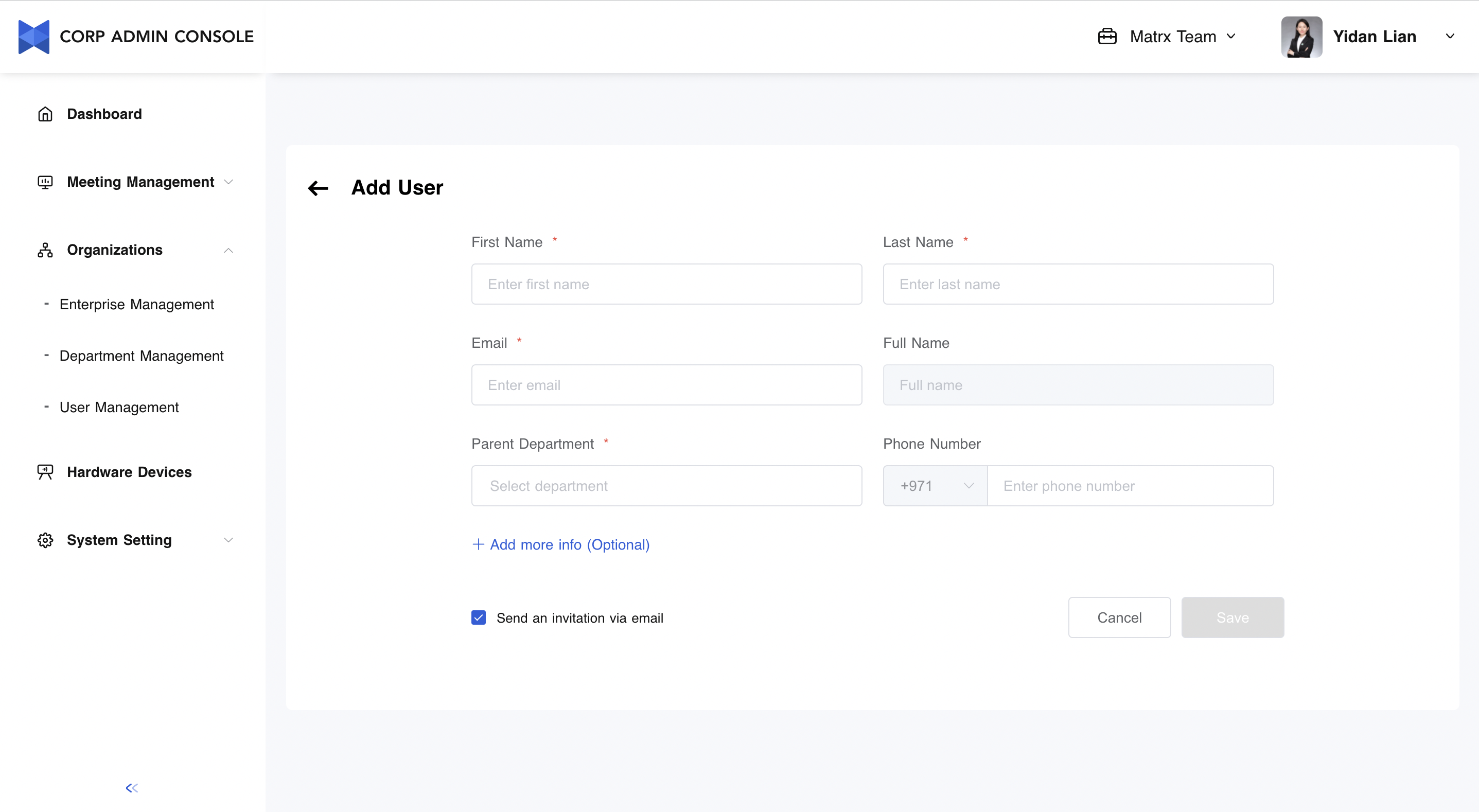
Task: Go to Department Management page
Action: 141,356
